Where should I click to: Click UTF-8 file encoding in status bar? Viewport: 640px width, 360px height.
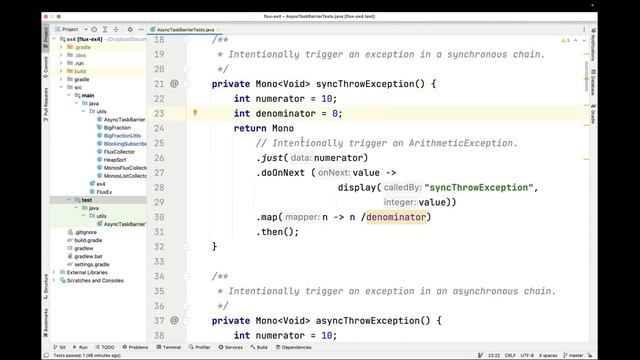coord(527,356)
